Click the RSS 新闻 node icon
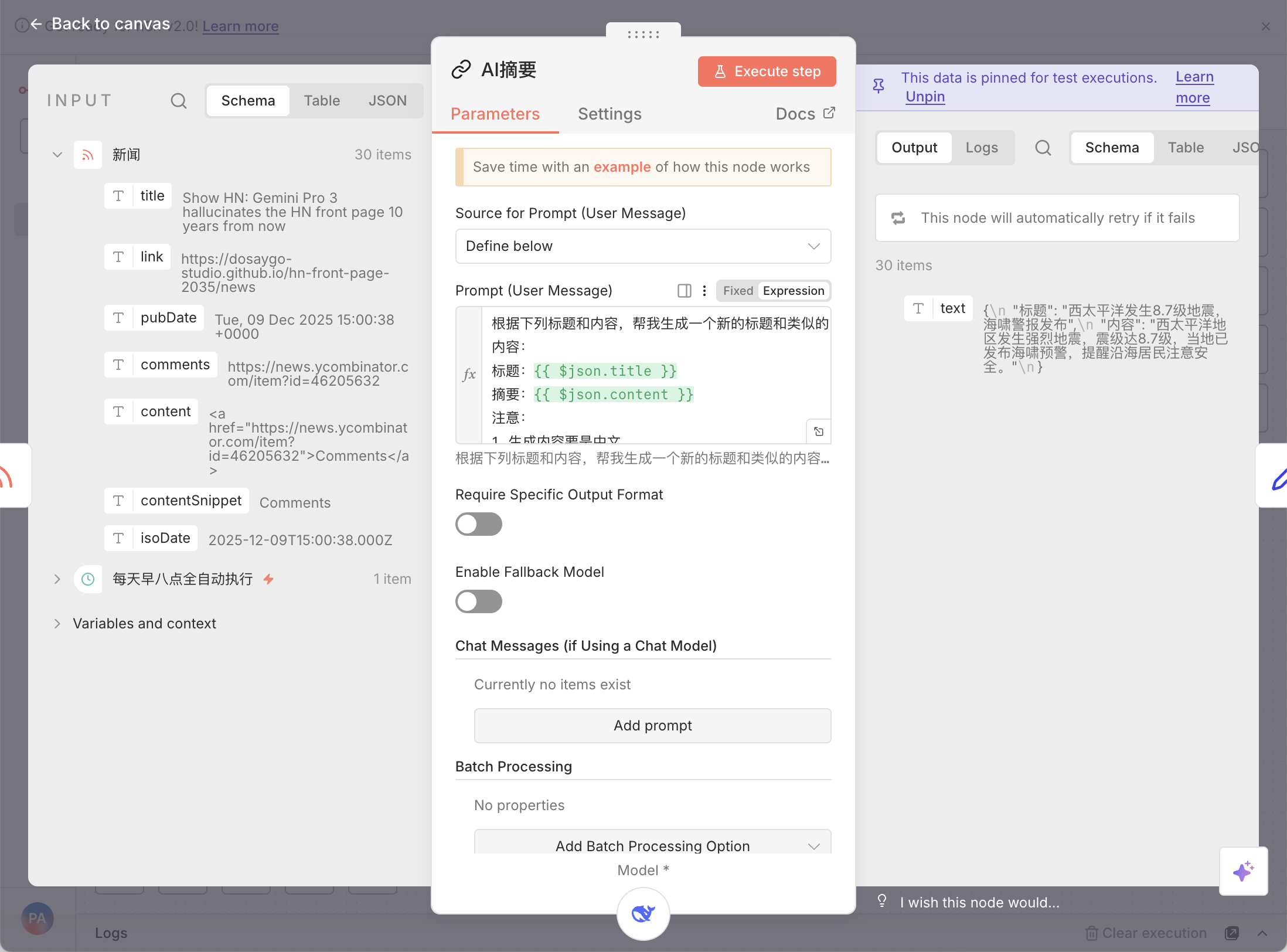Viewport: 1287px width, 952px height. tap(88, 155)
